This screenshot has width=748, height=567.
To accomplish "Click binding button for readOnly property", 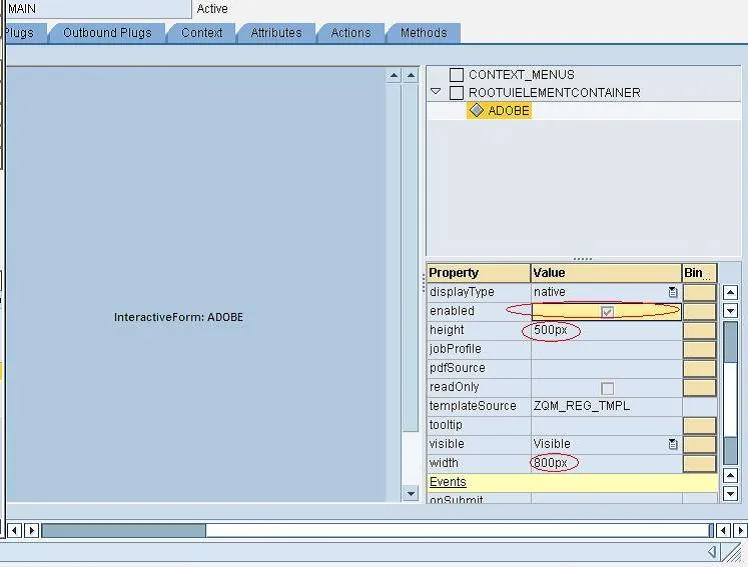I will tap(699, 387).
